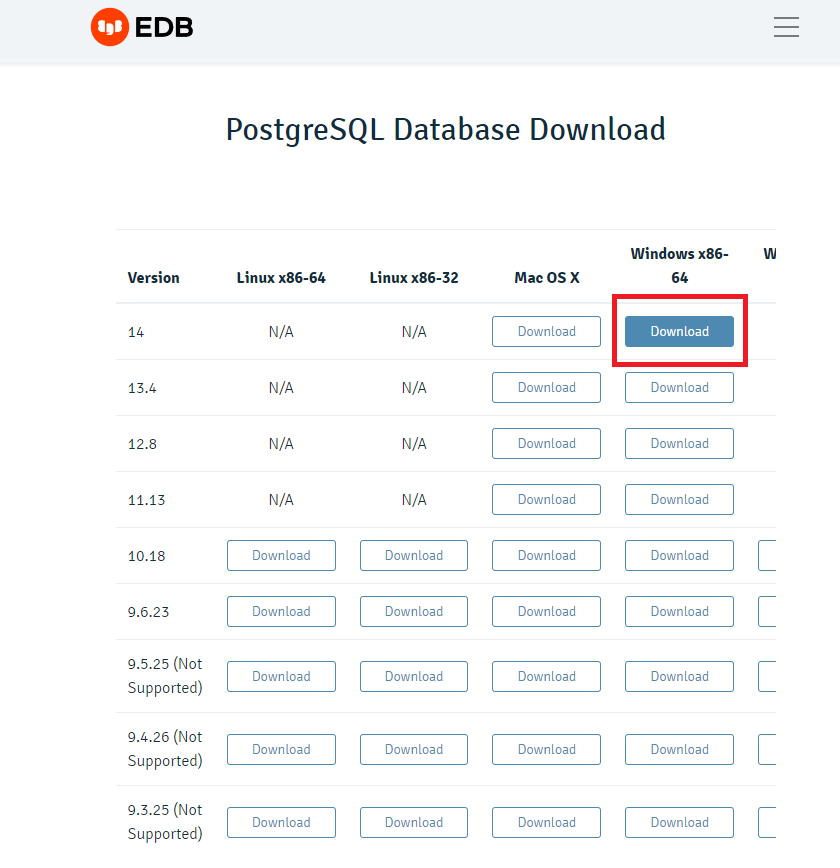This screenshot has width=840, height=868.
Task: Download version 11.13 for Mac OS X
Action: [x=547, y=499]
